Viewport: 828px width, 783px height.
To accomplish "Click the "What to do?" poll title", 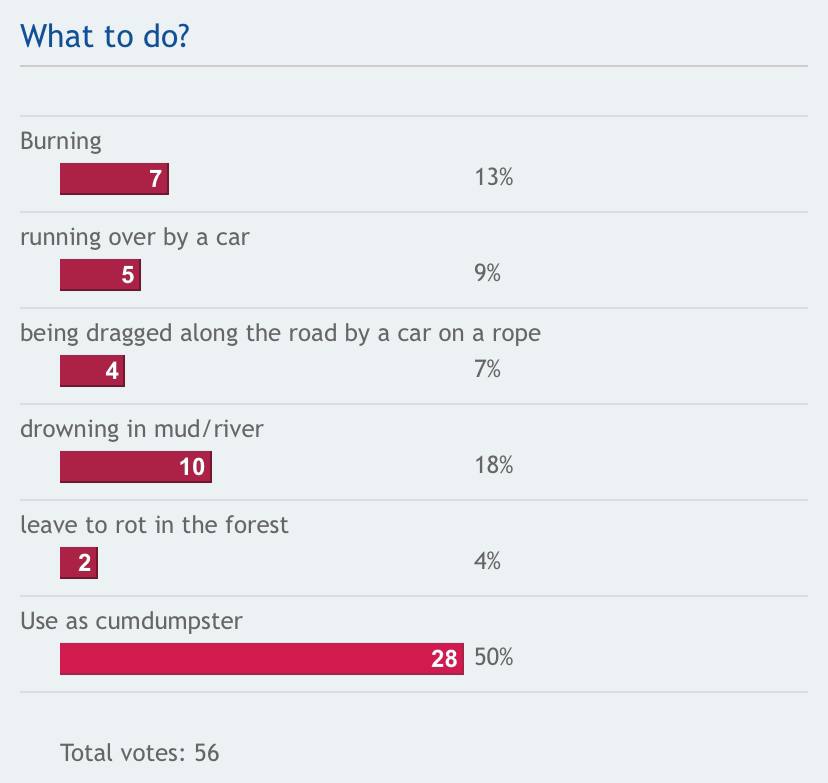I will 105,36.
